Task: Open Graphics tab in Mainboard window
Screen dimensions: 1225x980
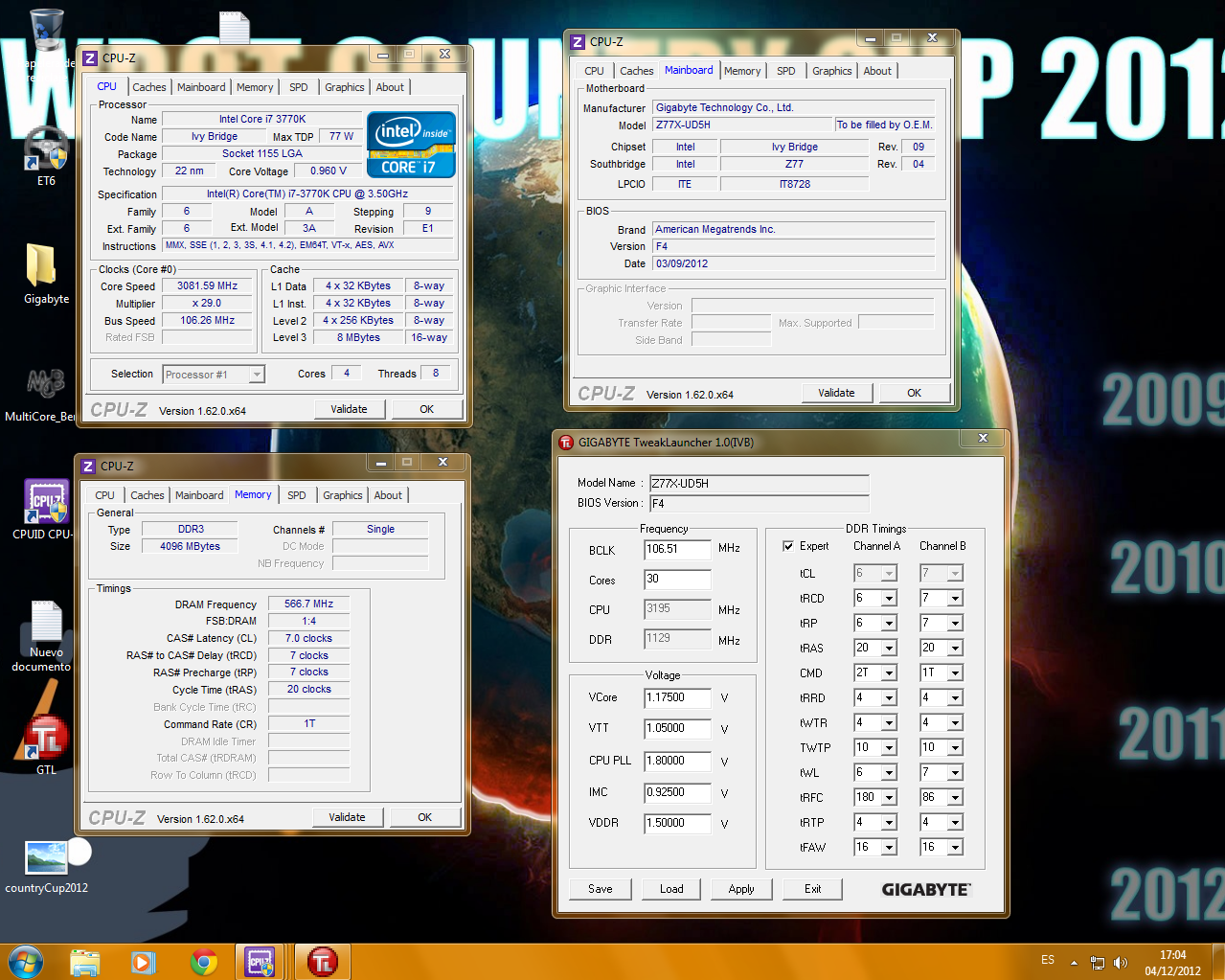Action: [x=831, y=71]
